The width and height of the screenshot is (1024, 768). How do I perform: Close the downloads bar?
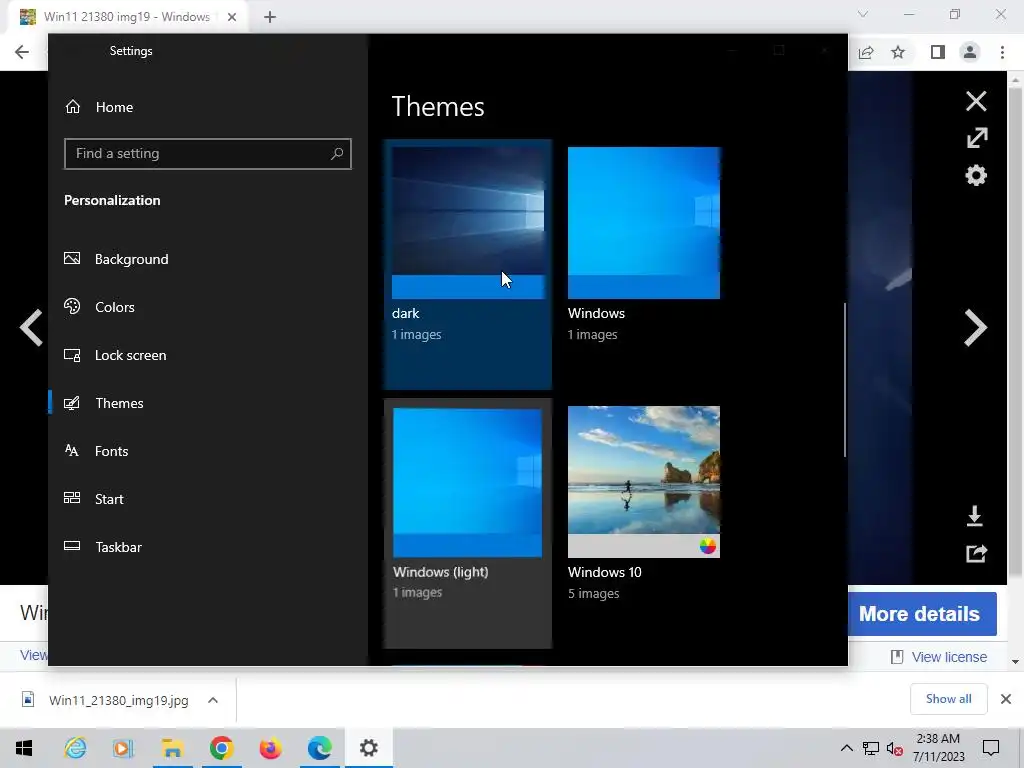(x=1006, y=699)
